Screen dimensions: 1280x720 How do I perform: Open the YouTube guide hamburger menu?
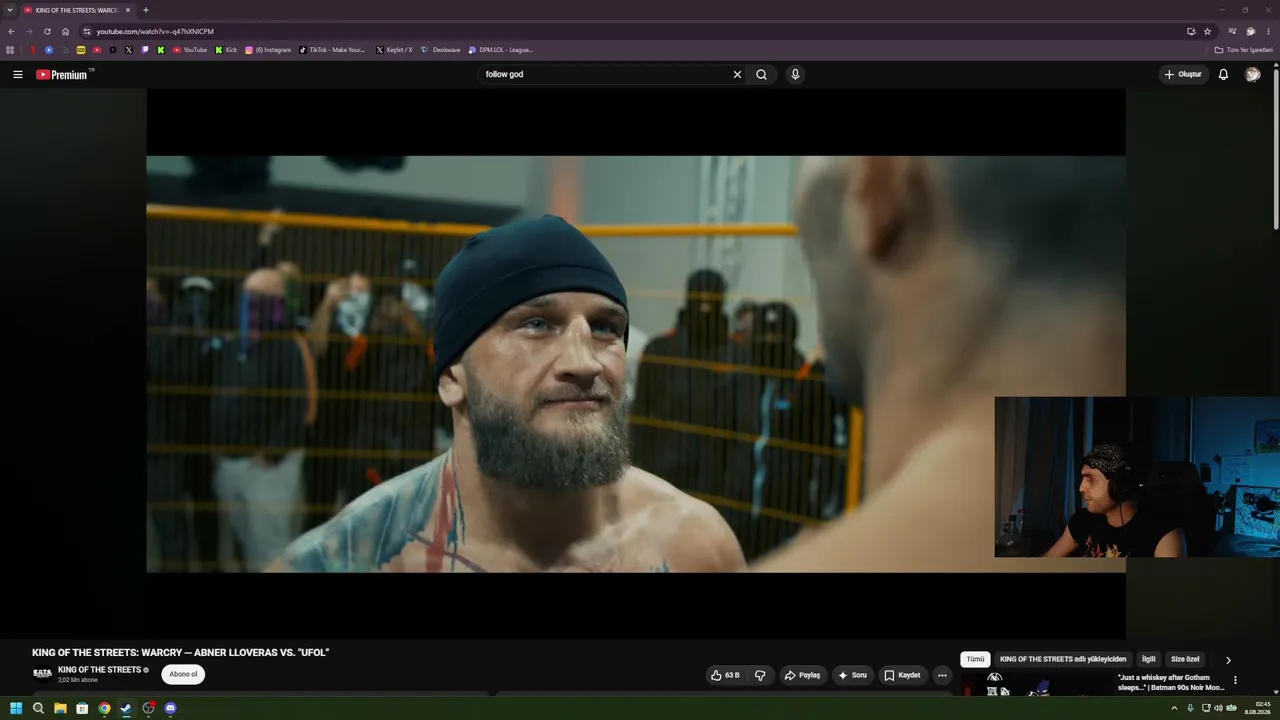(x=17, y=74)
